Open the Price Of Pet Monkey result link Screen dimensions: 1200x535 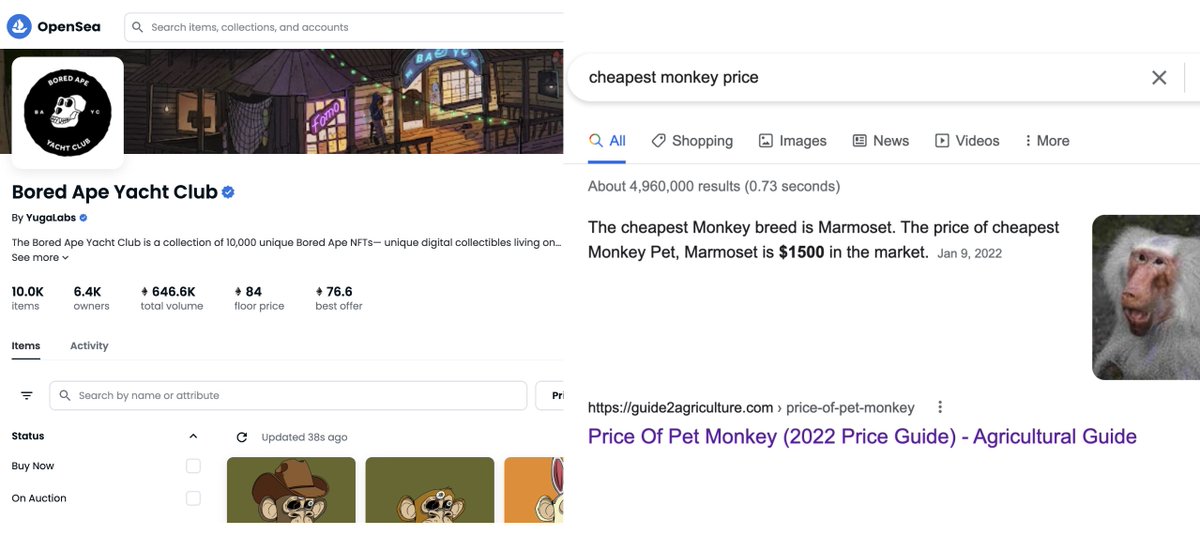click(862, 437)
